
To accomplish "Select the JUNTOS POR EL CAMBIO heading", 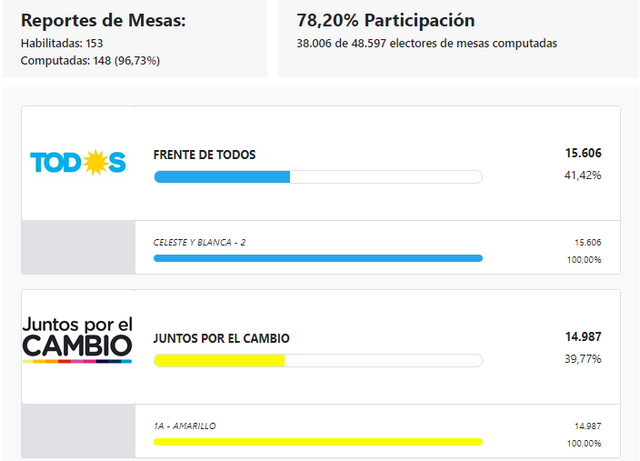I will pyautogui.click(x=221, y=339).
